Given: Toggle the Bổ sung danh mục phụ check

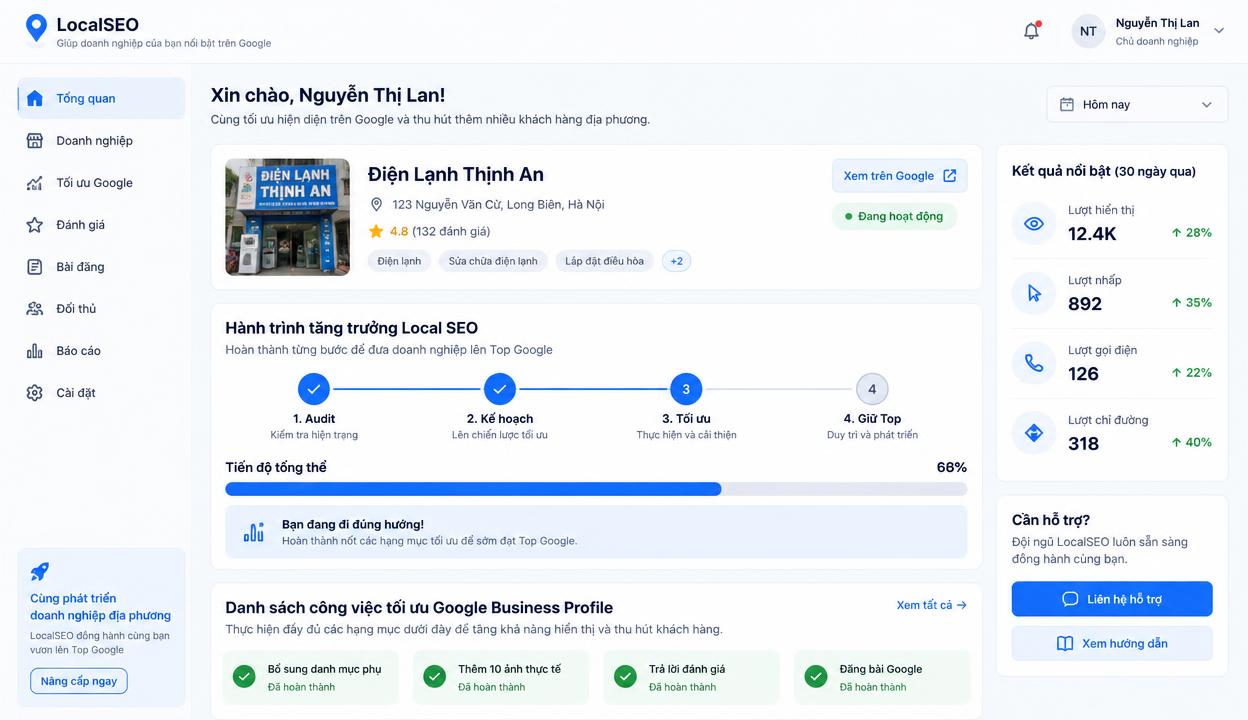Looking at the screenshot, I should (x=244, y=677).
